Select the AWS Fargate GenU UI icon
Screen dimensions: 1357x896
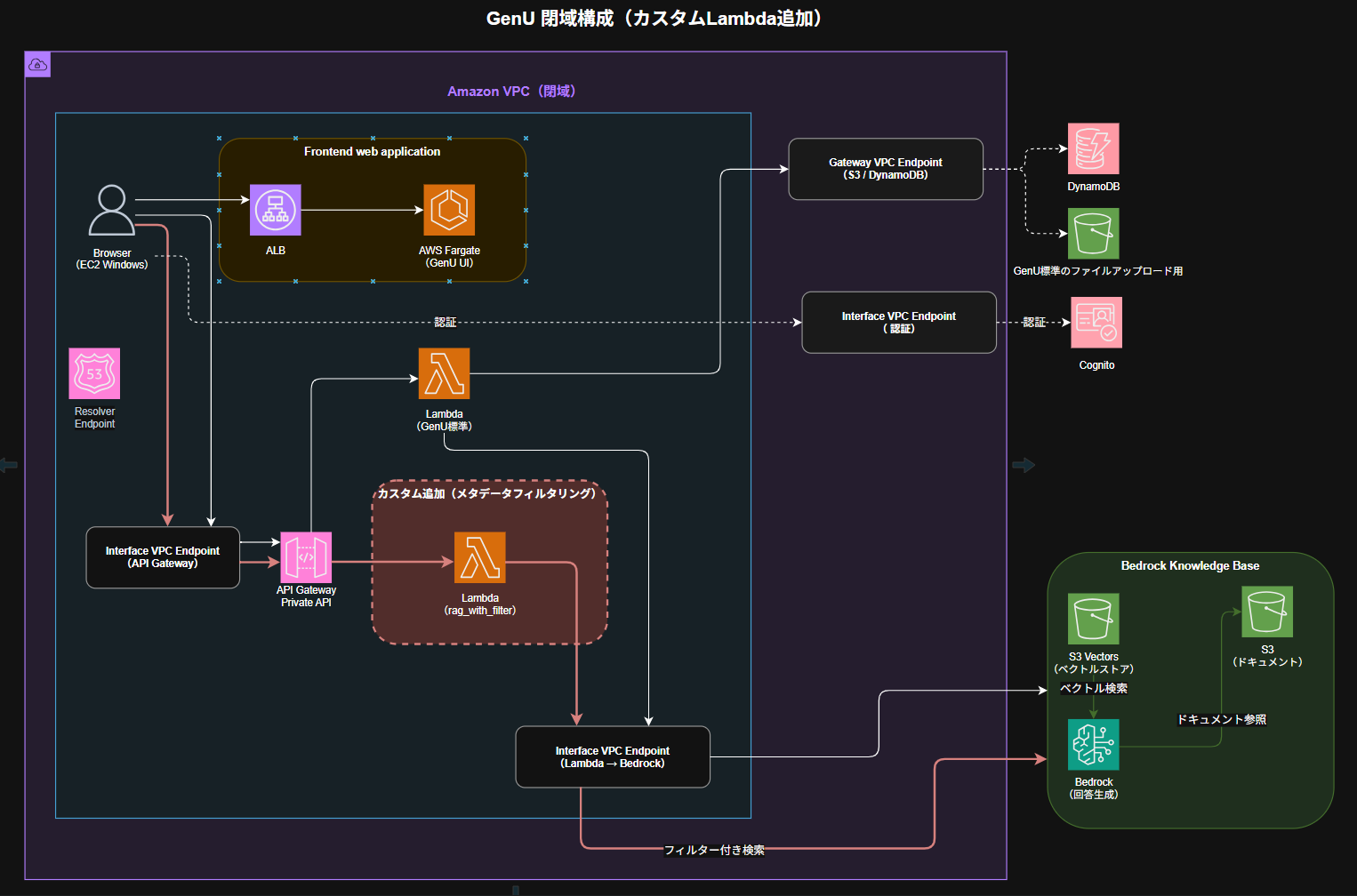(449, 211)
